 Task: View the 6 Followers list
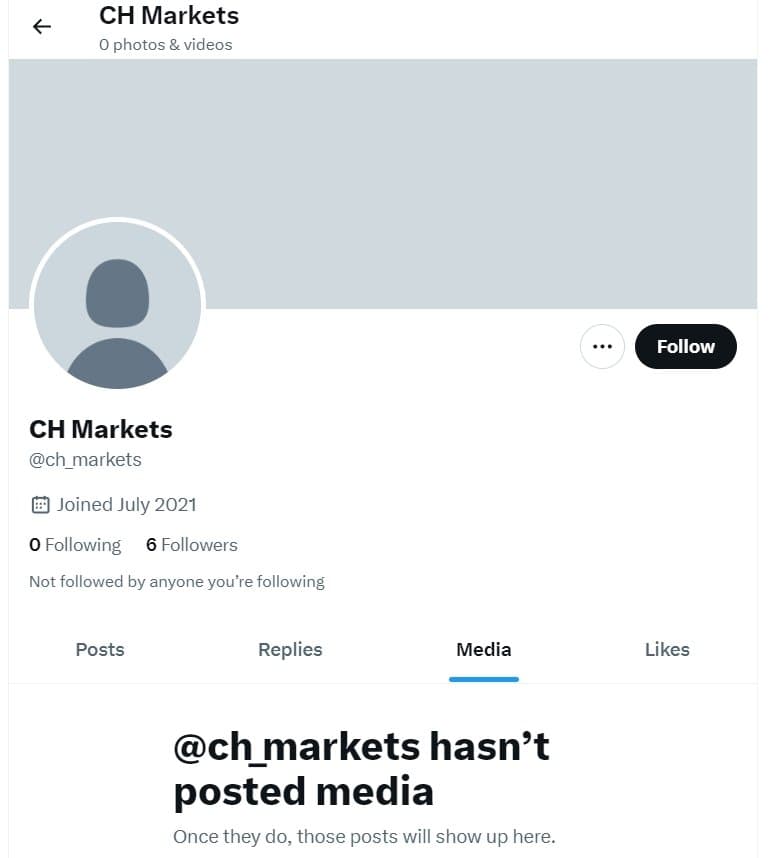pyautogui.click(x=192, y=545)
